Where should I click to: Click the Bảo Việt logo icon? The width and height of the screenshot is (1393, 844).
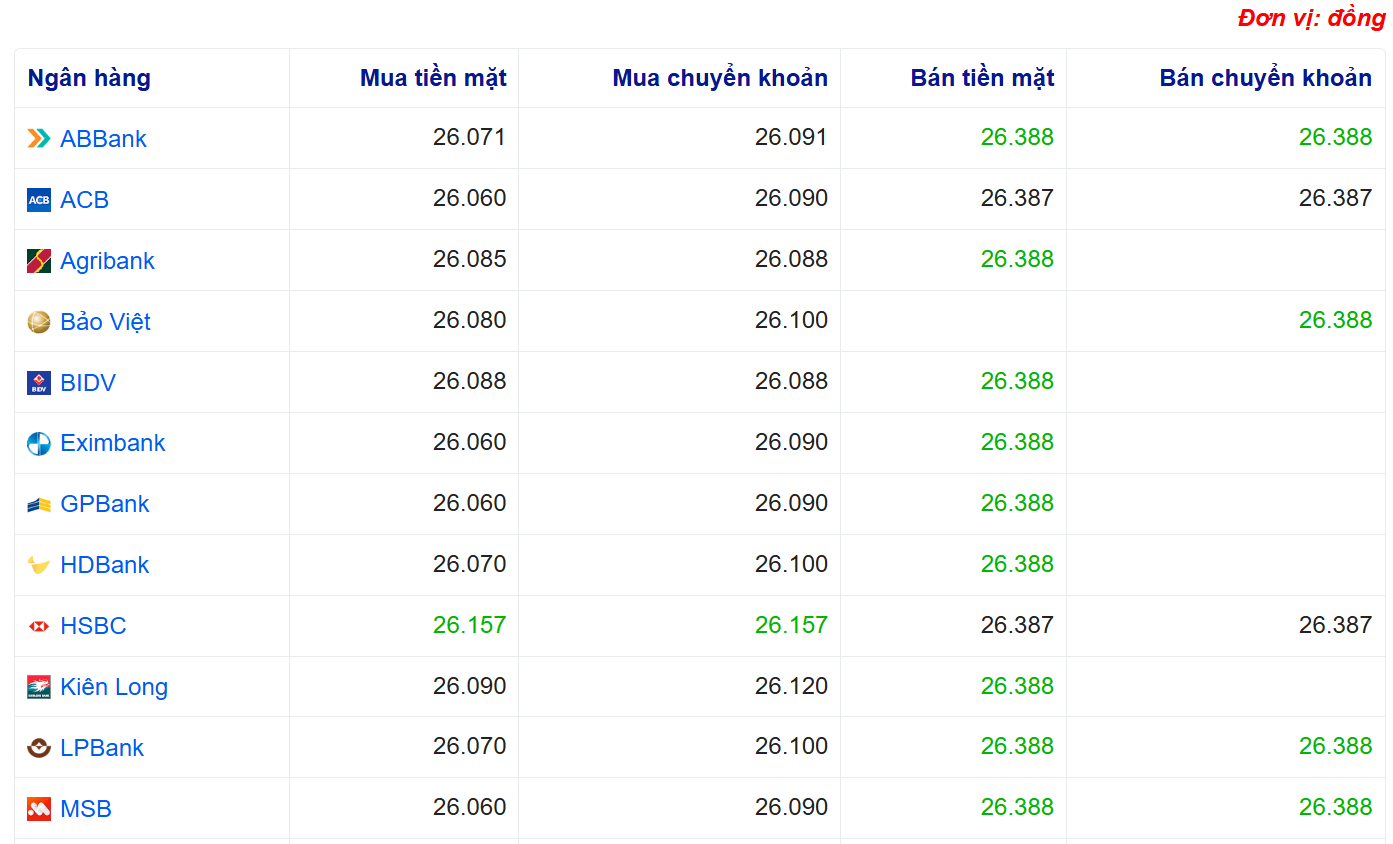point(39,322)
